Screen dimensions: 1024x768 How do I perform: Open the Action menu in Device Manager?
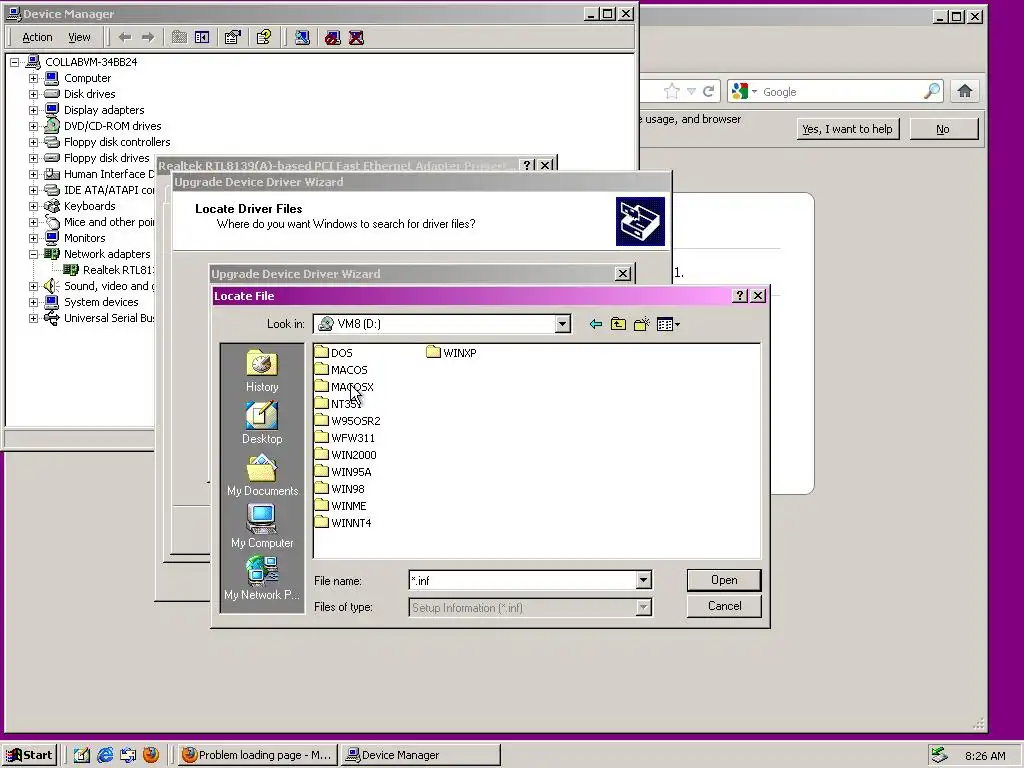tap(37, 37)
